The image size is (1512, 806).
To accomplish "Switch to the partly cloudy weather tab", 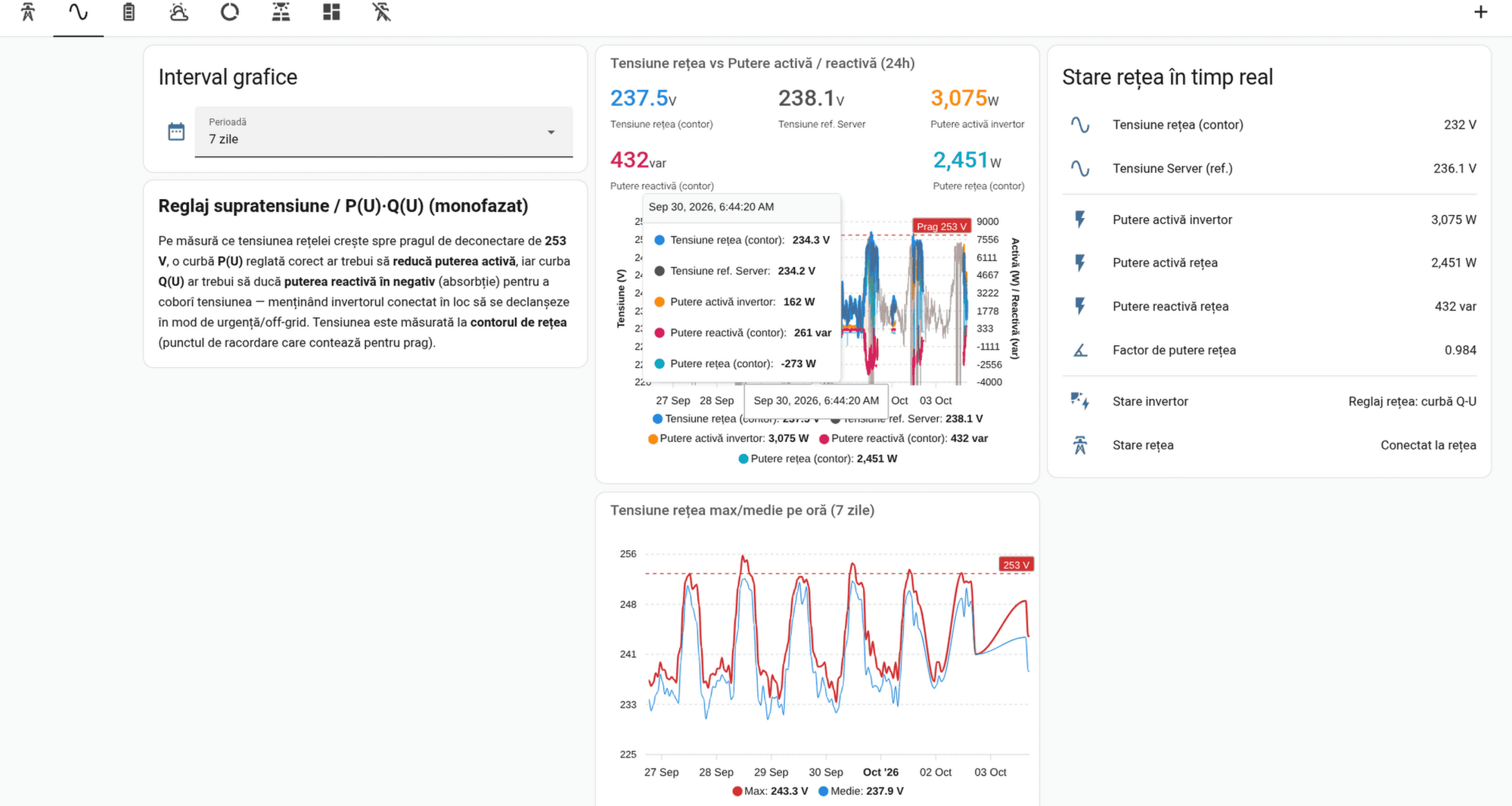I will [179, 12].
